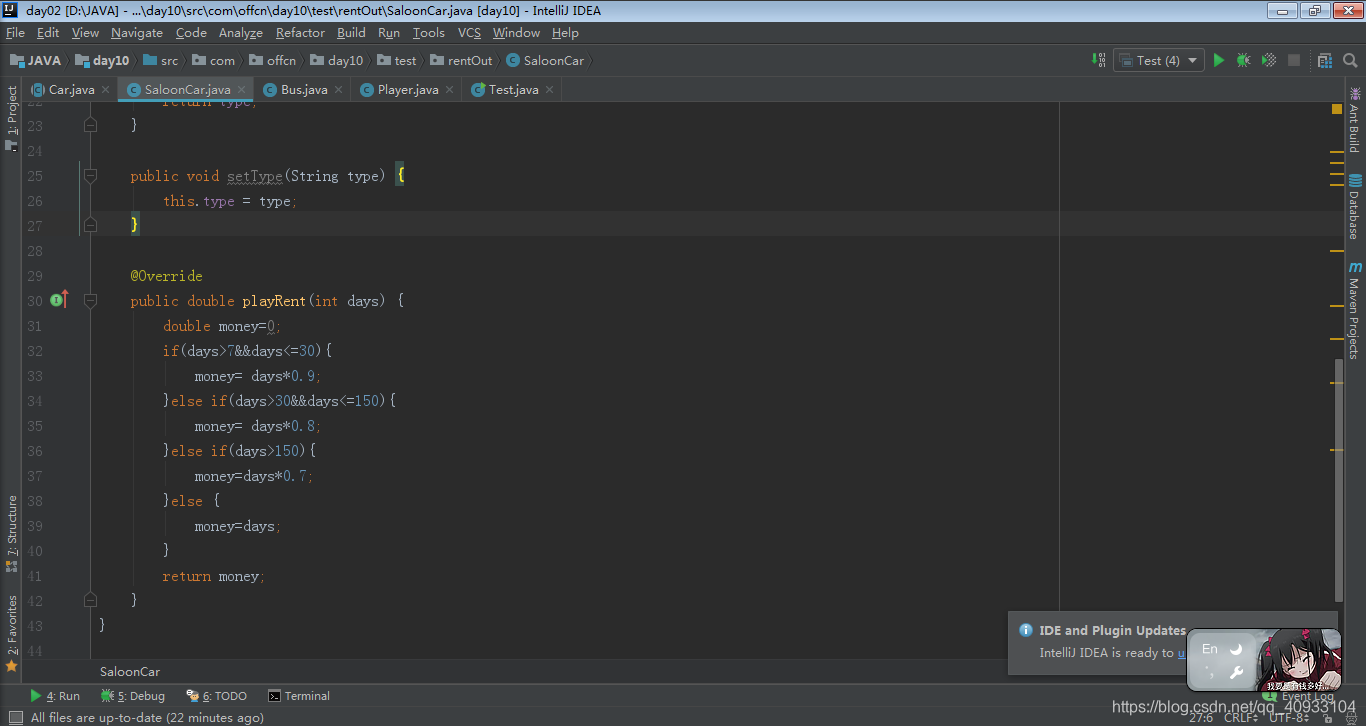Open the 4: Run tool window
The width and height of the screenshot is (1366, 726).
[x=55, y=696]
